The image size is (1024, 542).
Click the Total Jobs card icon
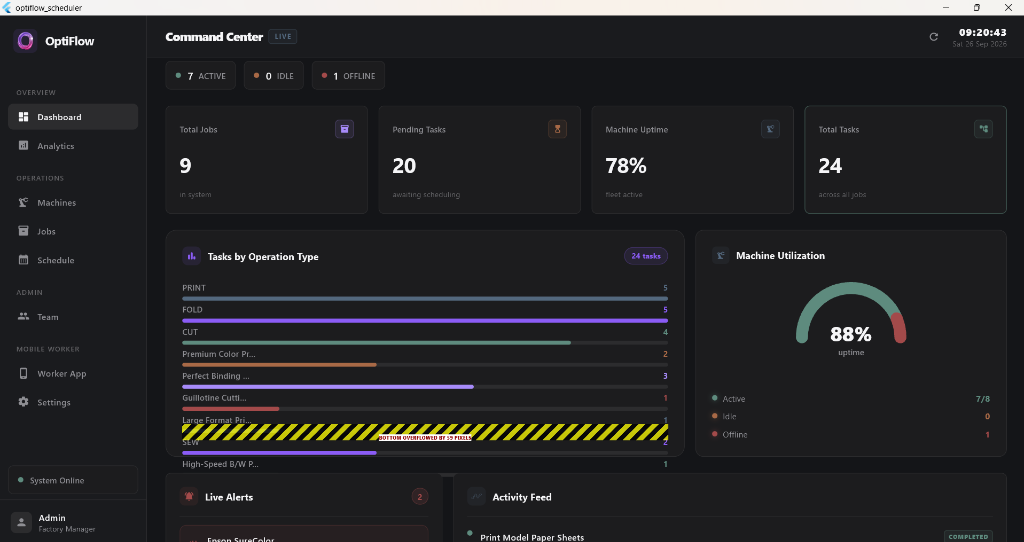click(x=344, y=129)
